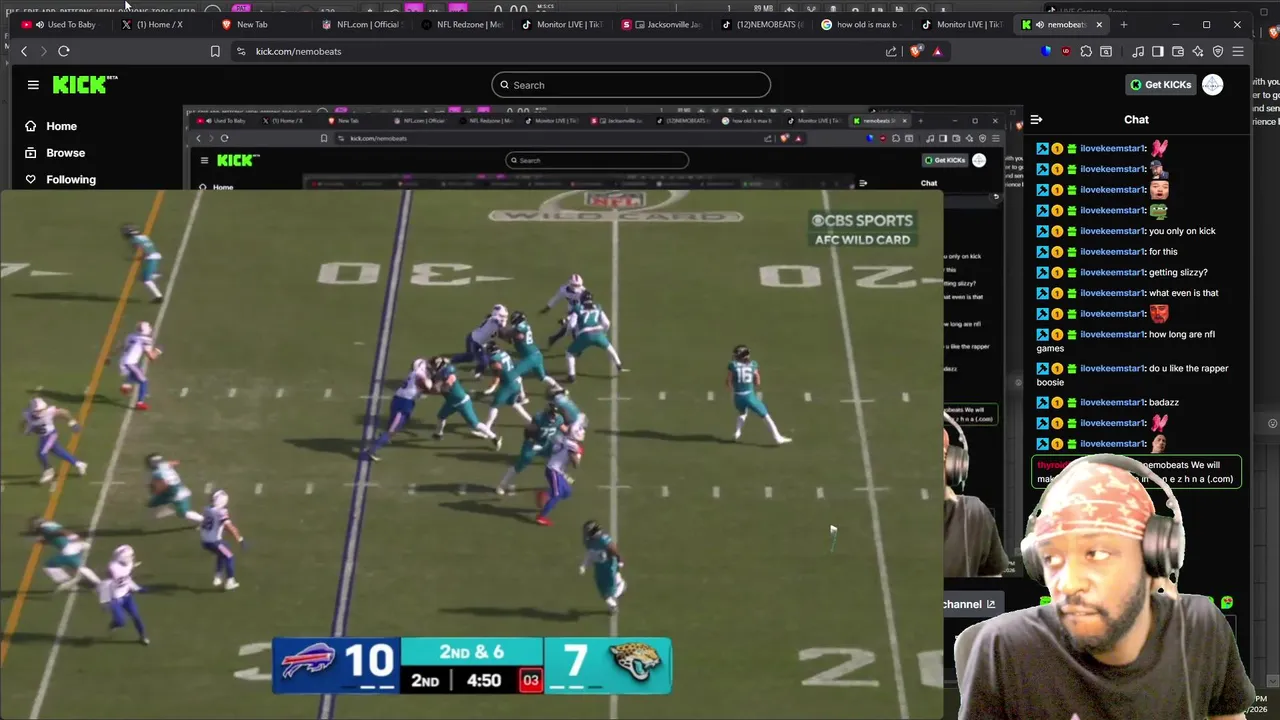This screenshot has width=1280, height=720.
Task: Open the media controls music-note icon
Action: pyautogui.click(x=1139, y=51)
